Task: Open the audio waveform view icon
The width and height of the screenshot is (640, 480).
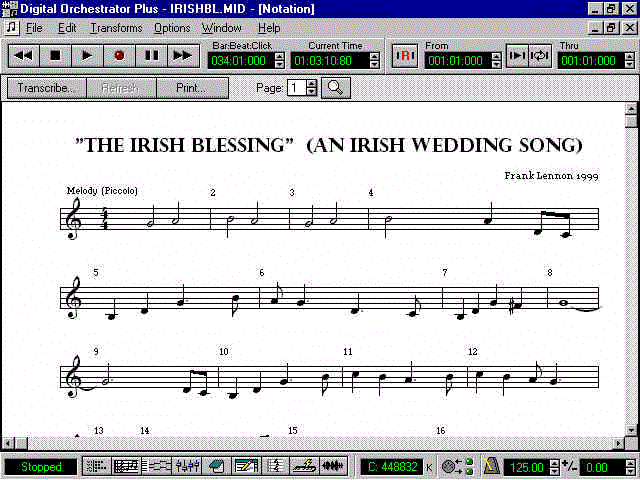Action: tap(333, 467)
